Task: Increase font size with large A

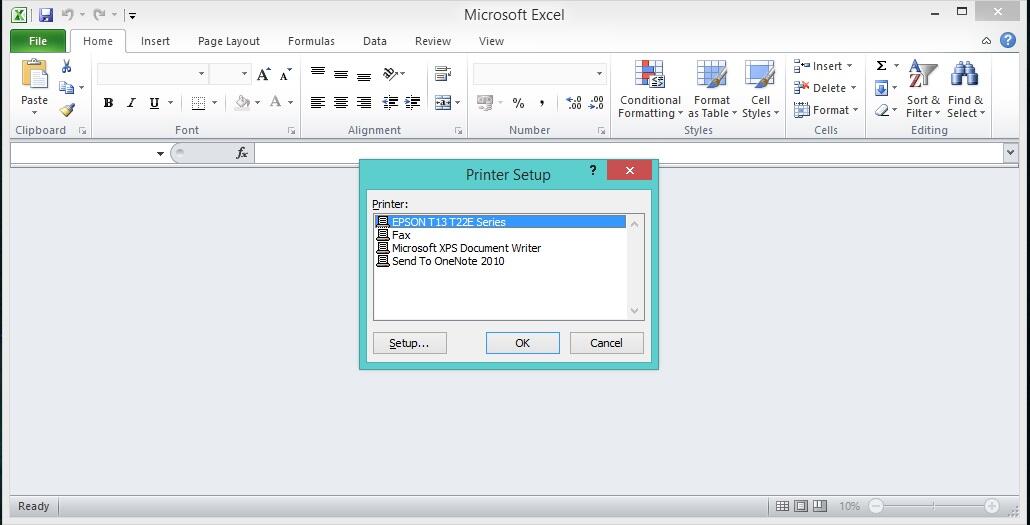Action: tap(263, 74)
